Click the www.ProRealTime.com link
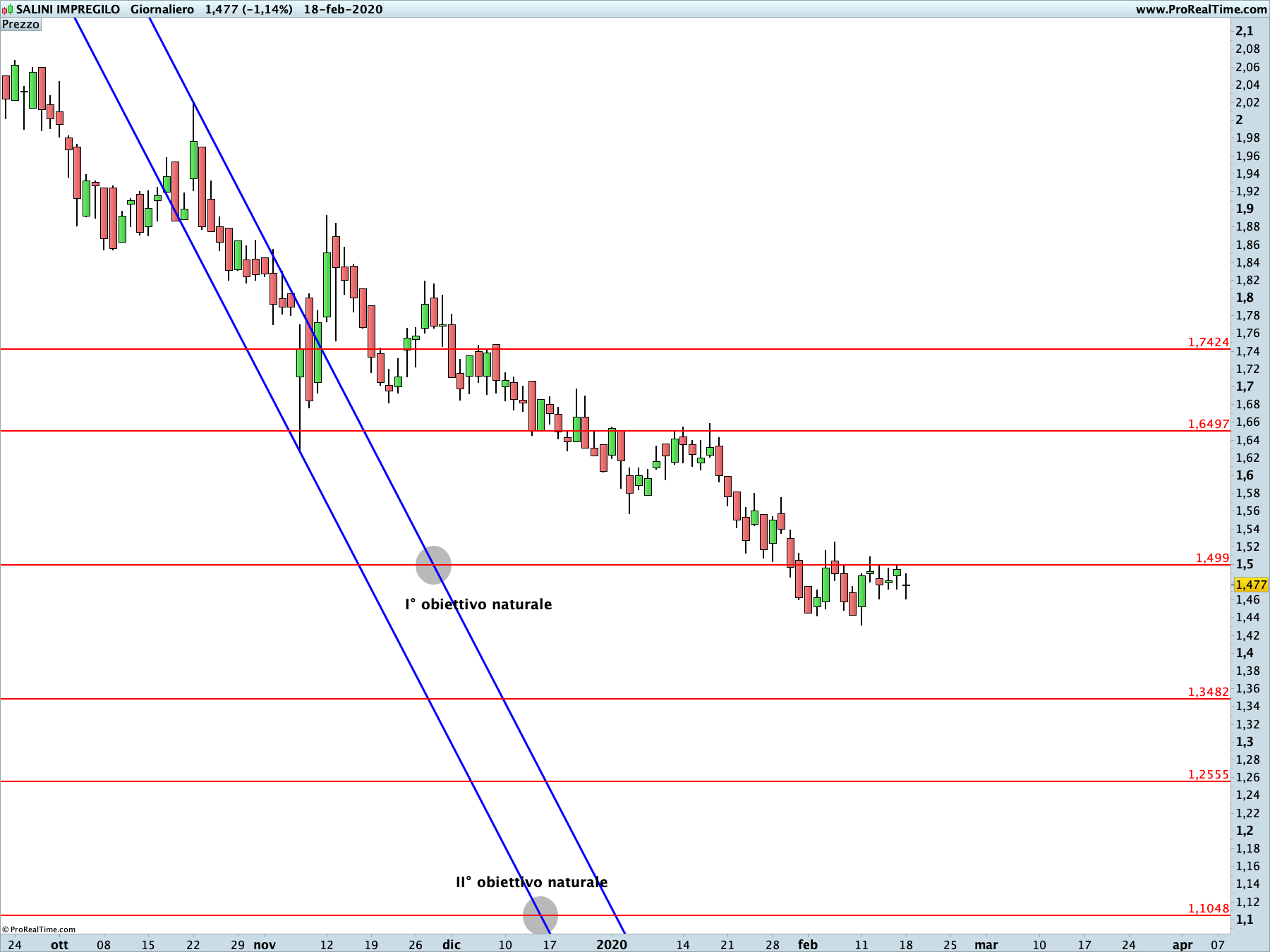 pos(1201,9)
